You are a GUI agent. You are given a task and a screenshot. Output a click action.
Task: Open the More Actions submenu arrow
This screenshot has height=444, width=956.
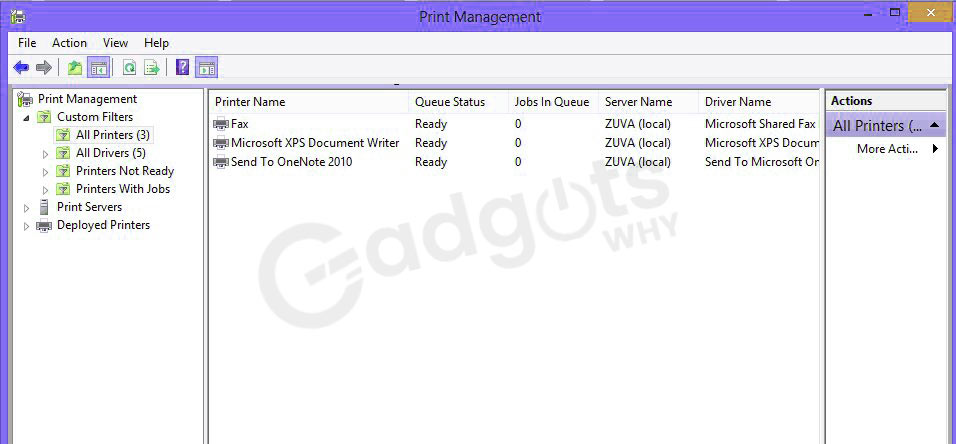click(935, 148)
